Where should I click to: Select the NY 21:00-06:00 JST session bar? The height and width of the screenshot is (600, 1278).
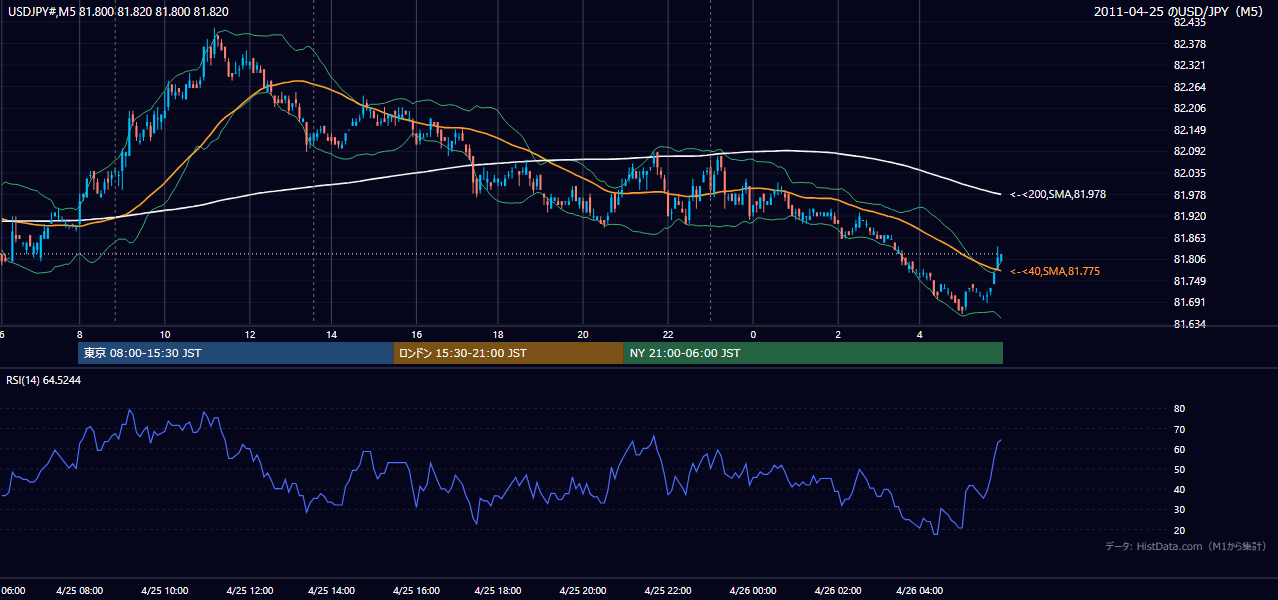[813, 353]
